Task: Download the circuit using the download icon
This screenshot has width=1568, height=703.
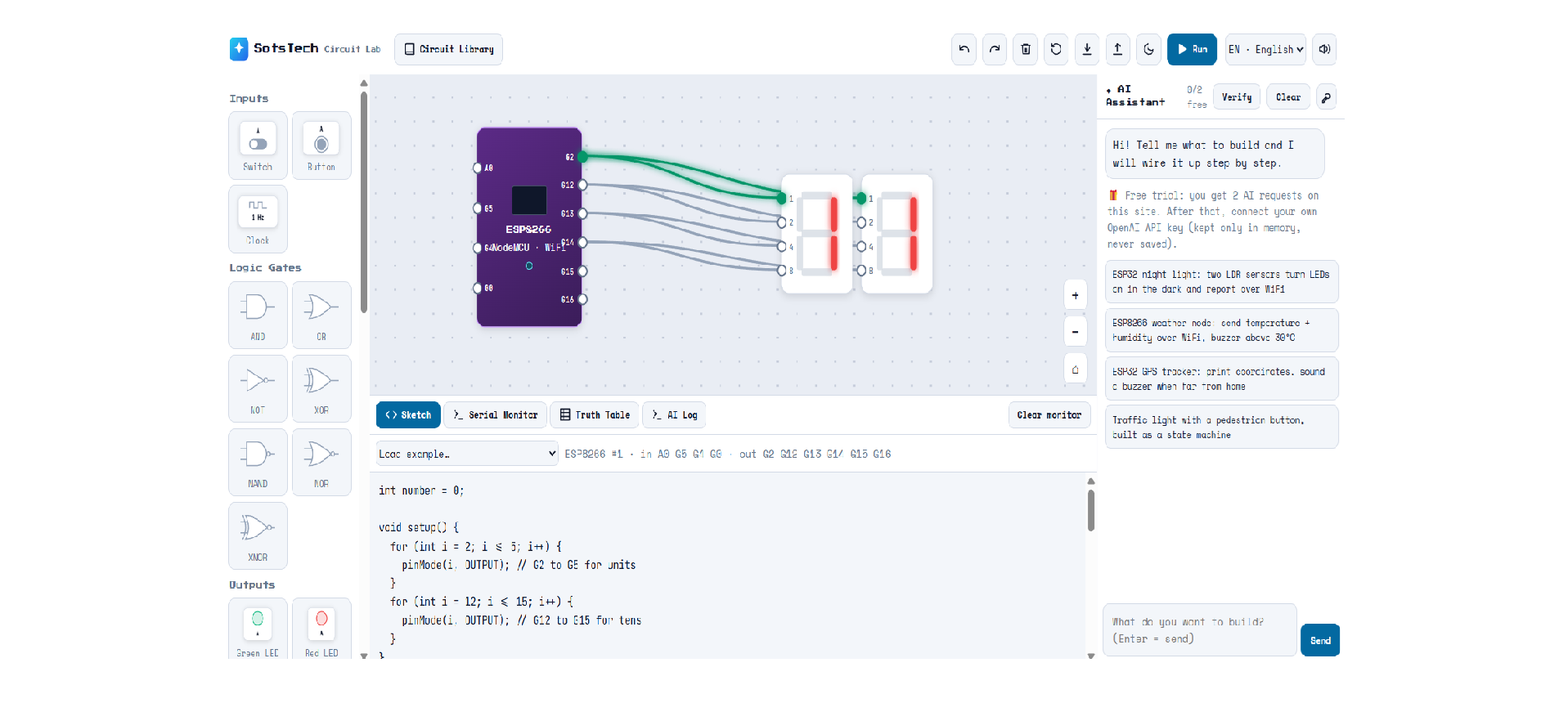Action: 1087,49
